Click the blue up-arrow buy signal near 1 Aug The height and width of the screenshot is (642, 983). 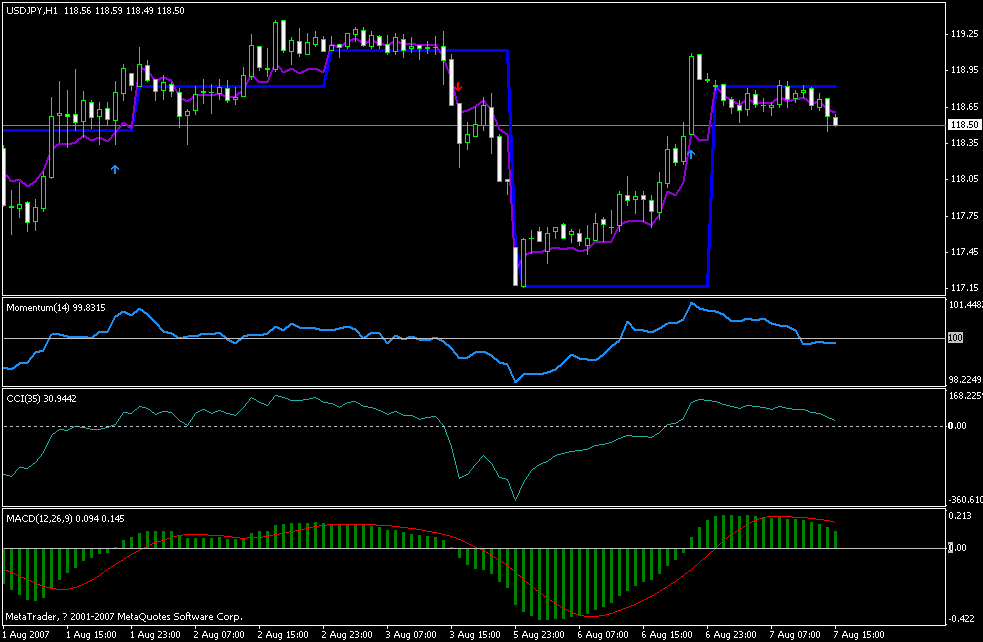(x=114, y=168)
